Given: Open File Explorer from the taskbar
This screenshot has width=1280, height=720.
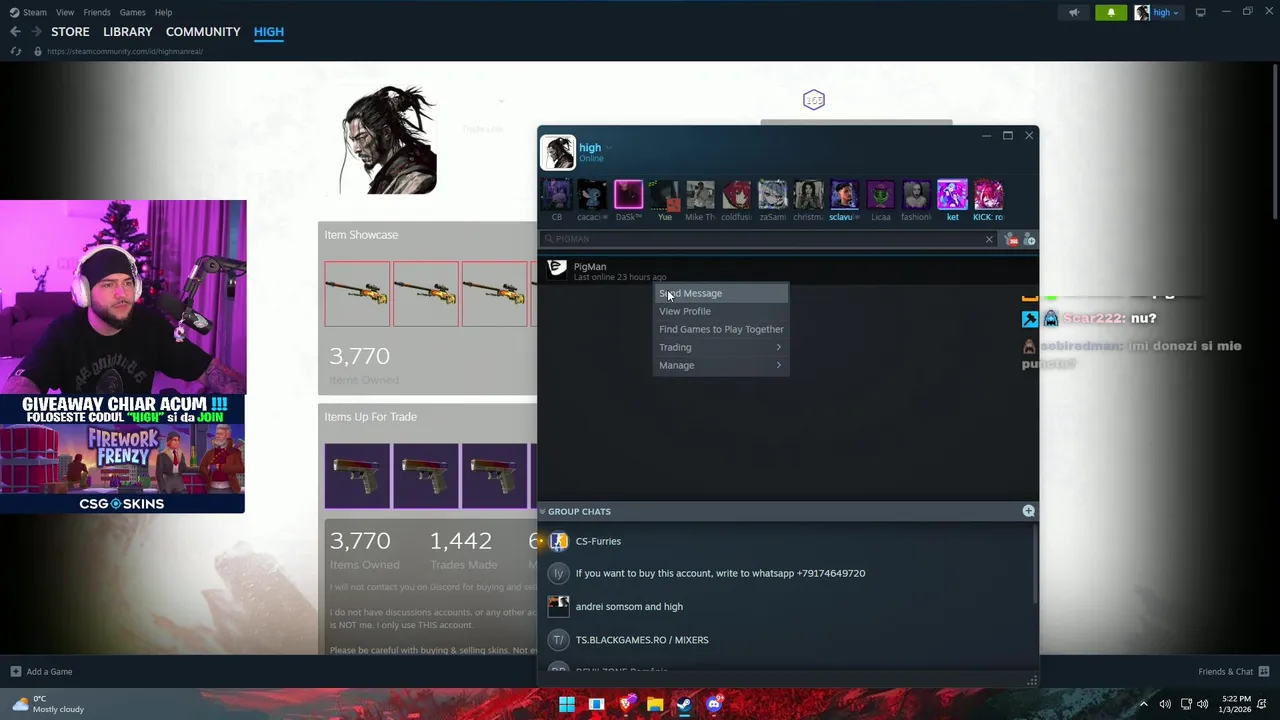Looking at the screenshot, I should [655, 705].
